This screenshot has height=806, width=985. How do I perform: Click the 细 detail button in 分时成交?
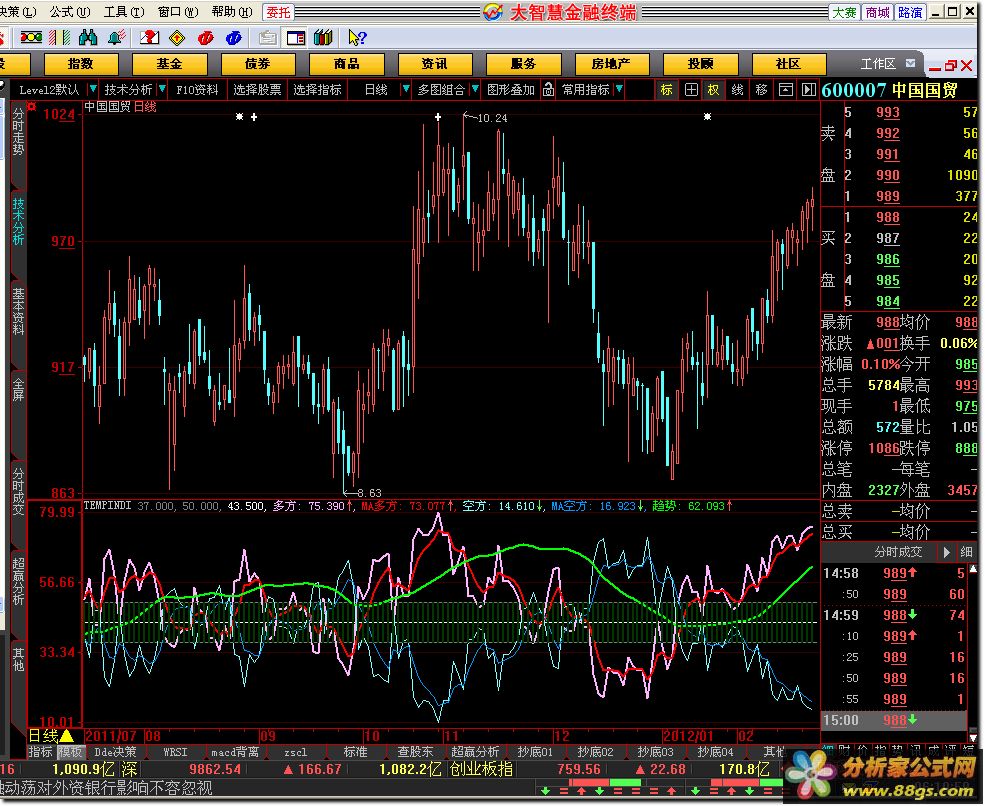tap(966, 552)
